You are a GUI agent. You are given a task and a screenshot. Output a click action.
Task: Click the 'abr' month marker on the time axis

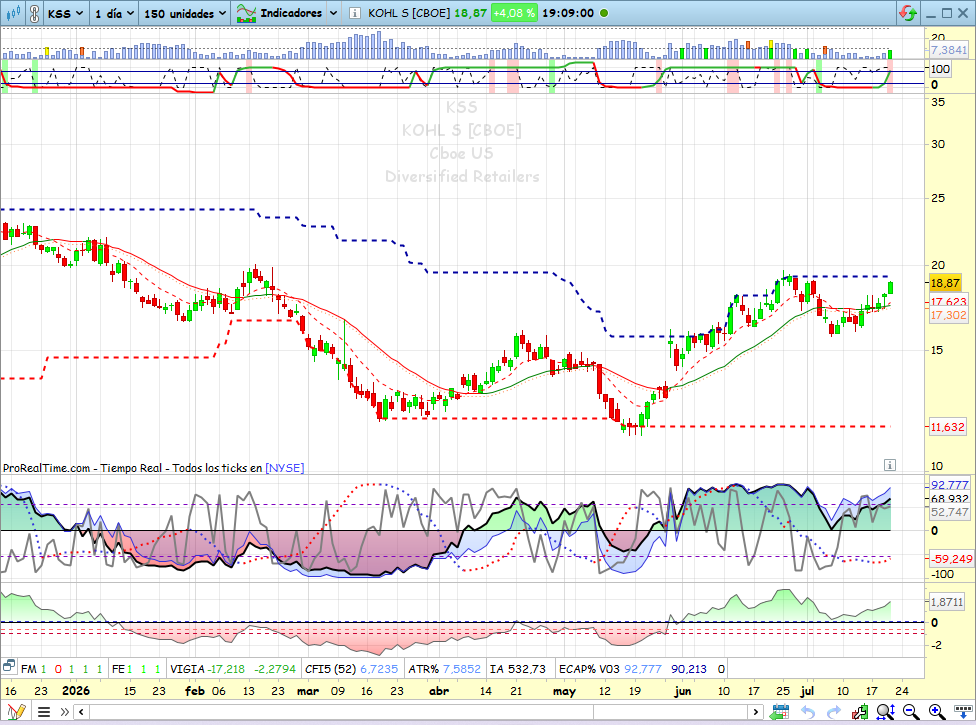tap(439, 691)
